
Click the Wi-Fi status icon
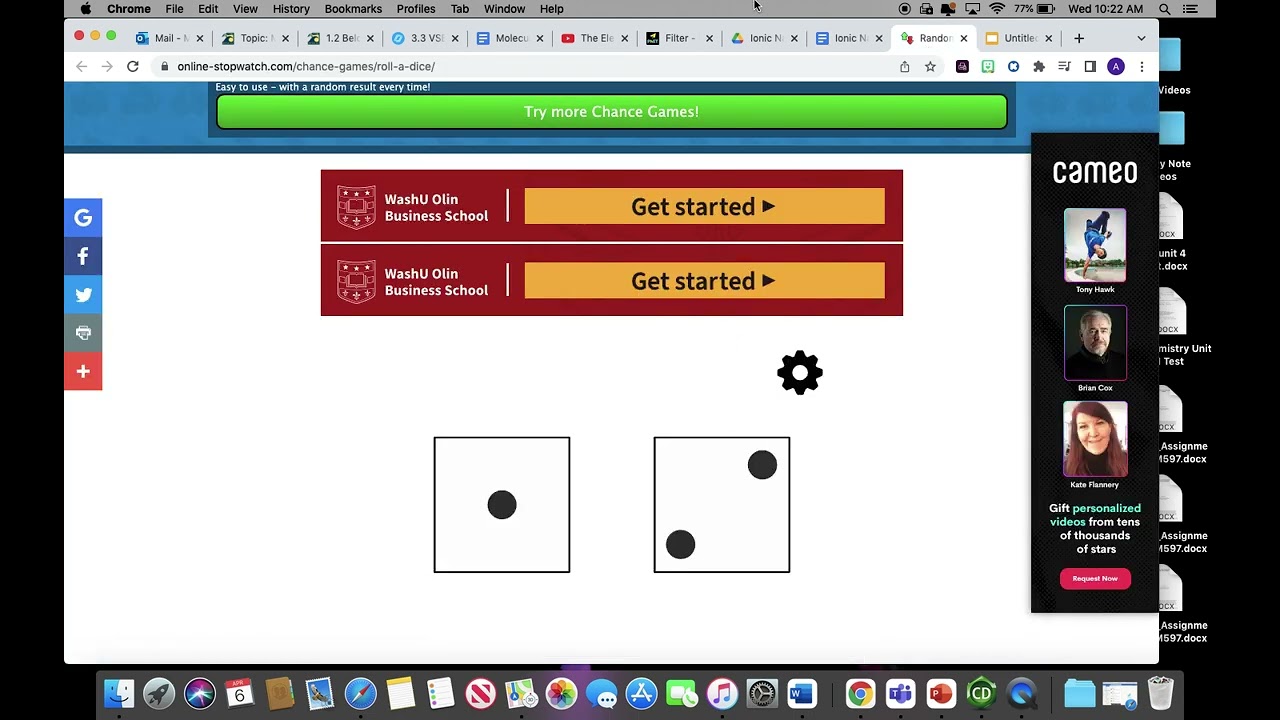point(997,9)
